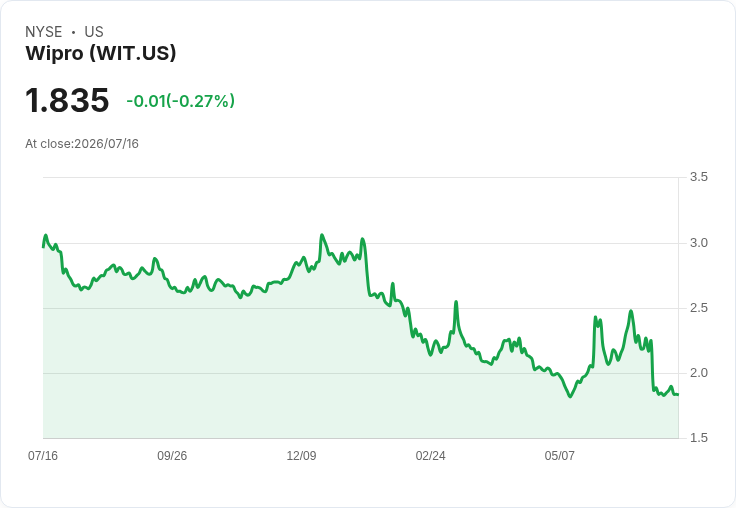The width and height of the screenshot is (736, 508).
Task: Click the NYSE exchange label
Action: 44,32
